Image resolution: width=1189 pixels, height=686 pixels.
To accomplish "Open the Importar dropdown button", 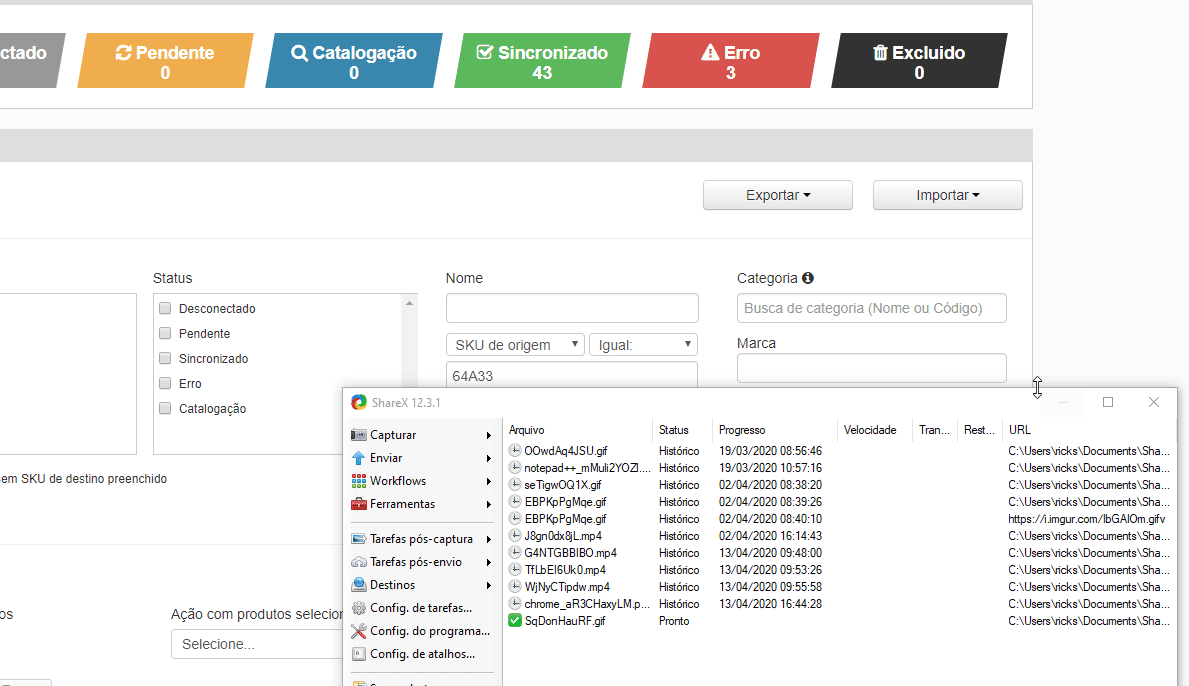I will tap(947, 195).
